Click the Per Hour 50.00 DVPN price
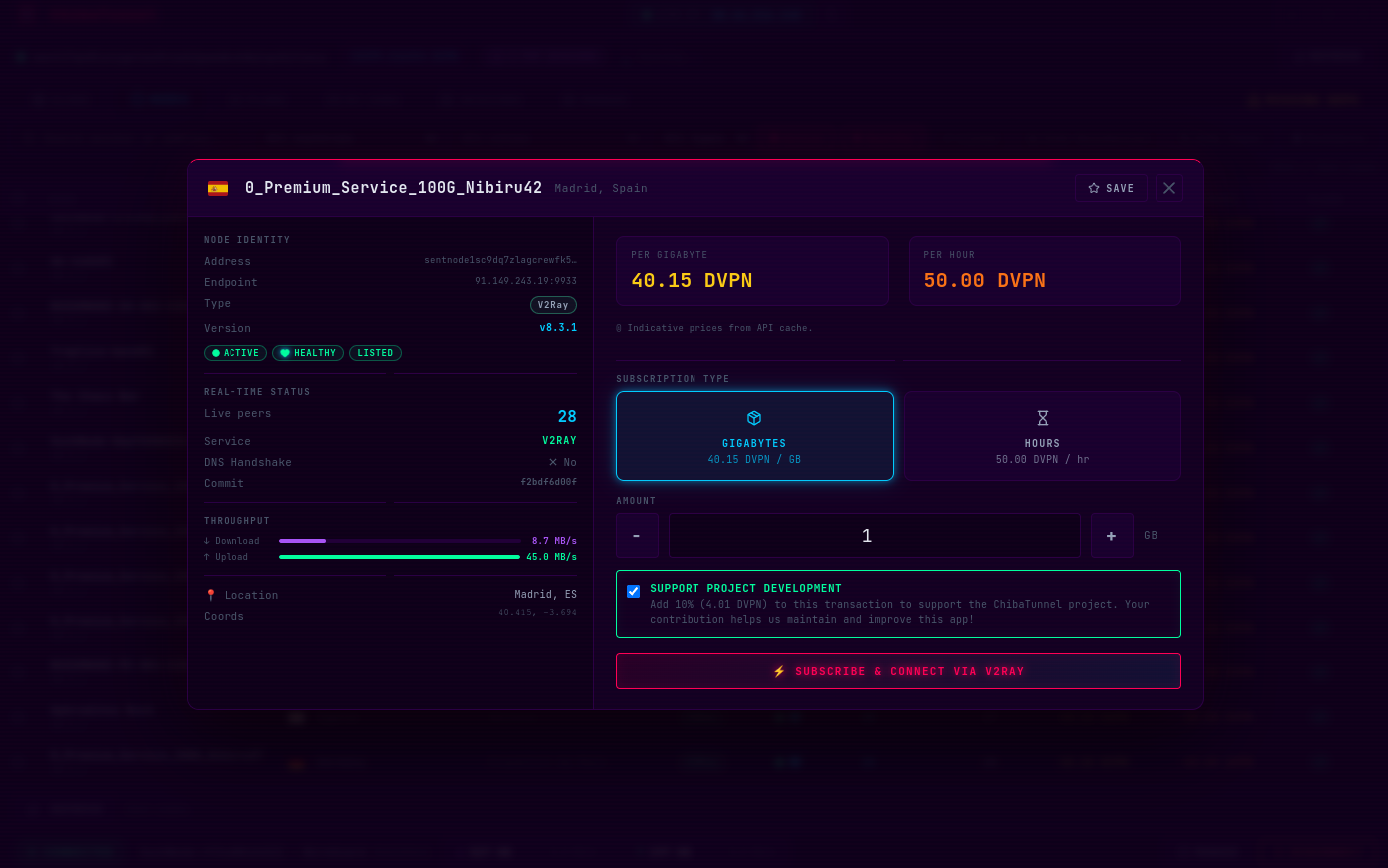Viewport: 1388px width, 868px height. click(984, 281)
